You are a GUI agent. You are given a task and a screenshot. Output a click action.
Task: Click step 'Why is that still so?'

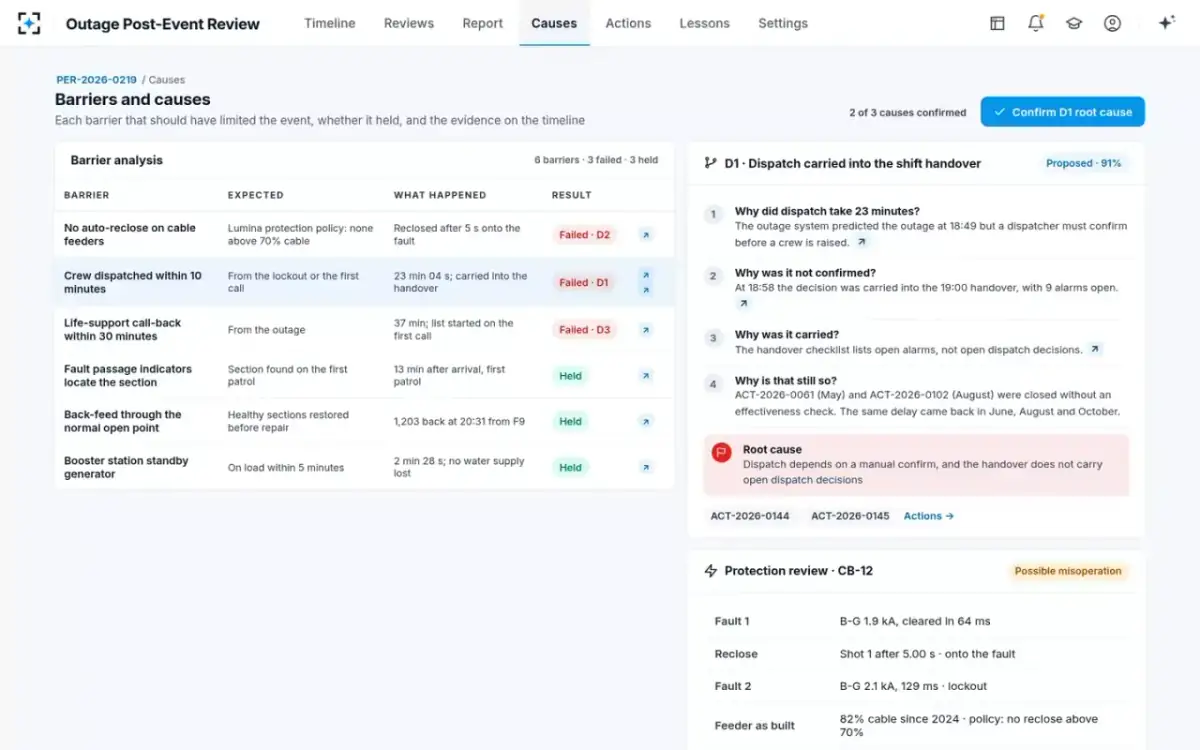786,380
